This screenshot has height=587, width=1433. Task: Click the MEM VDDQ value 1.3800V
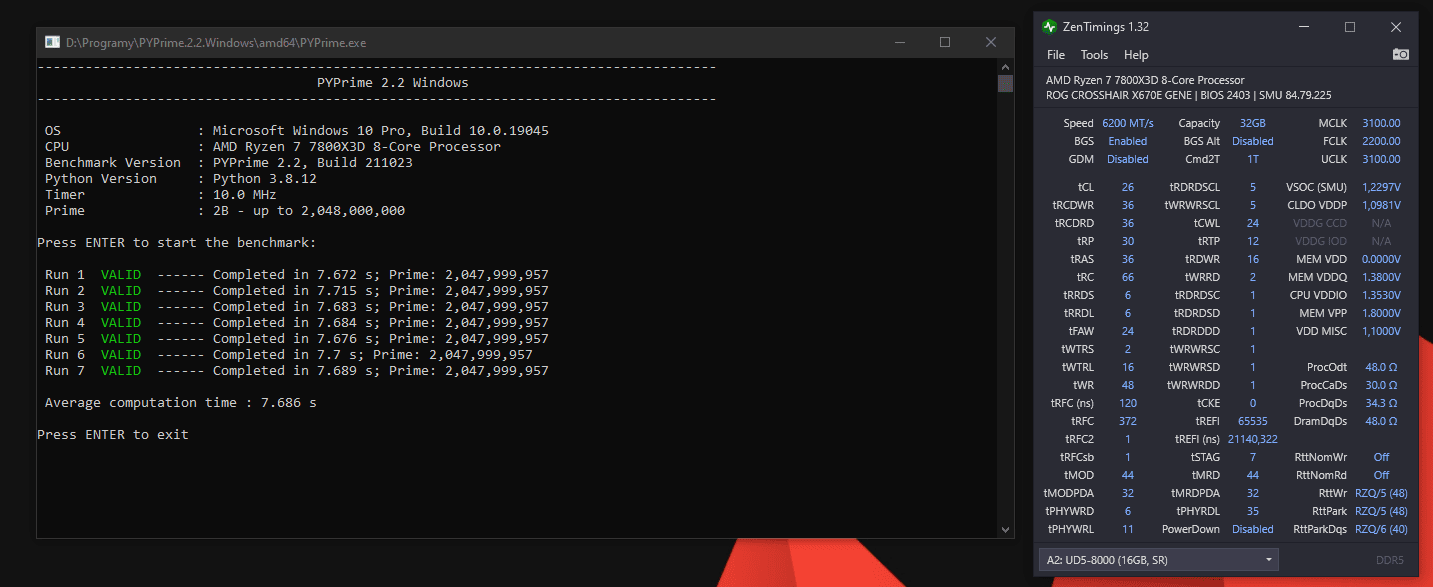pos(1381,277)
